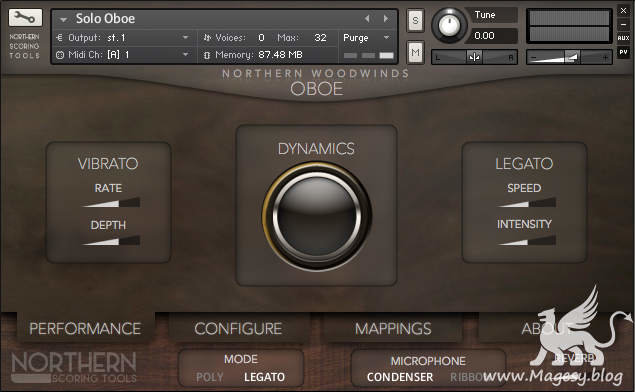The image size is (635, 392).
Task: Select the Condenser microphone
Action: [x=400, y=377]
